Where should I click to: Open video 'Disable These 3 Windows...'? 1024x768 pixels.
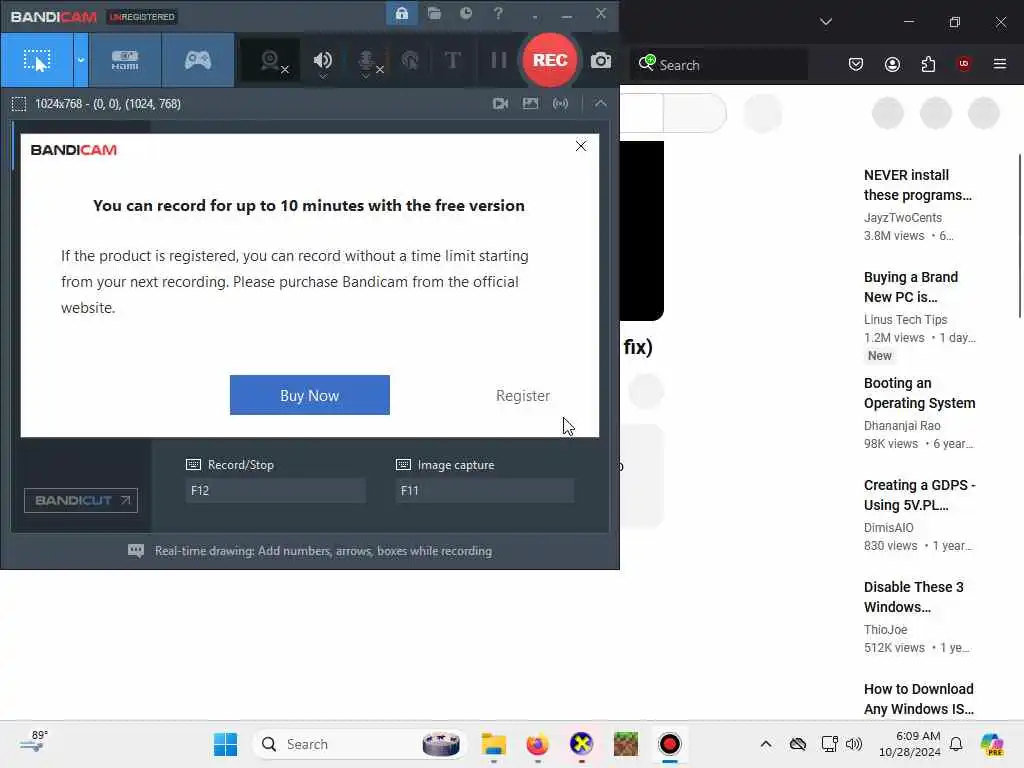click(x=914, y=597)
